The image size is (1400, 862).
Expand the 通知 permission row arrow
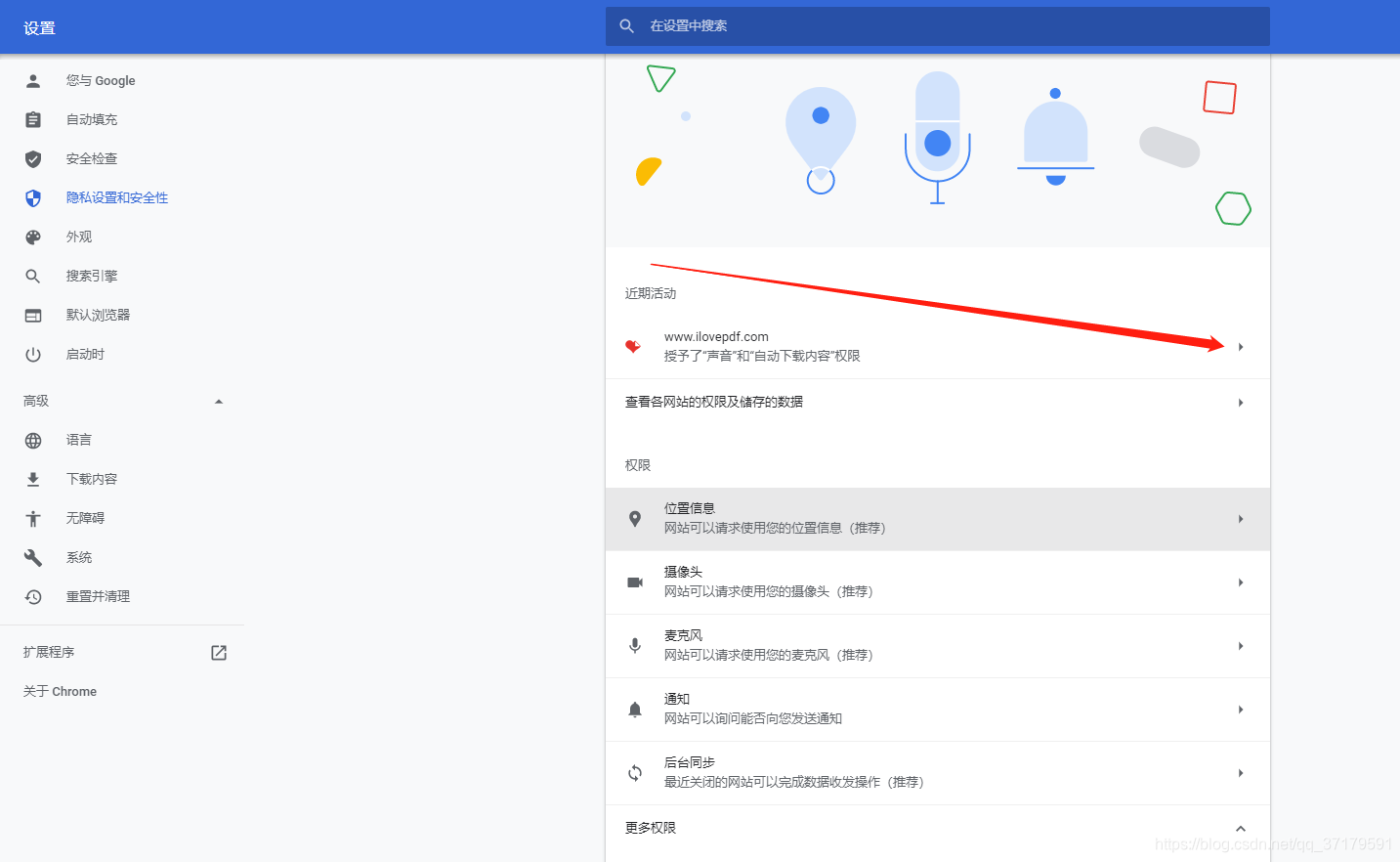1240,710
